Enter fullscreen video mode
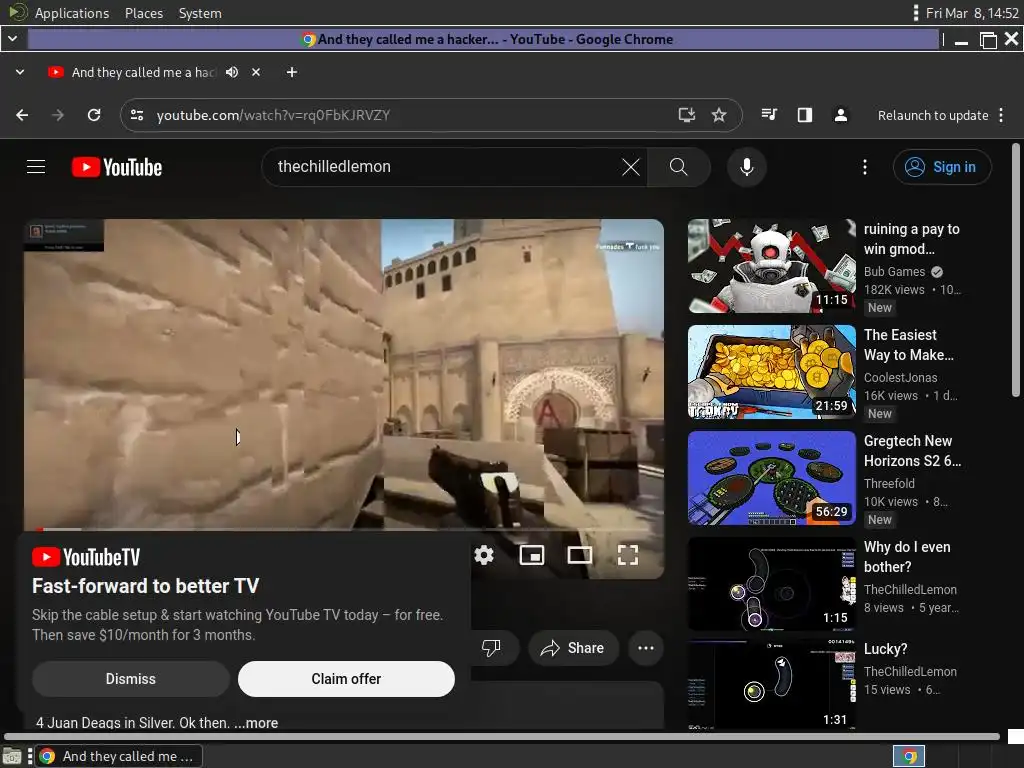The height and width of the screenshot is (768, 1024). 628,555
